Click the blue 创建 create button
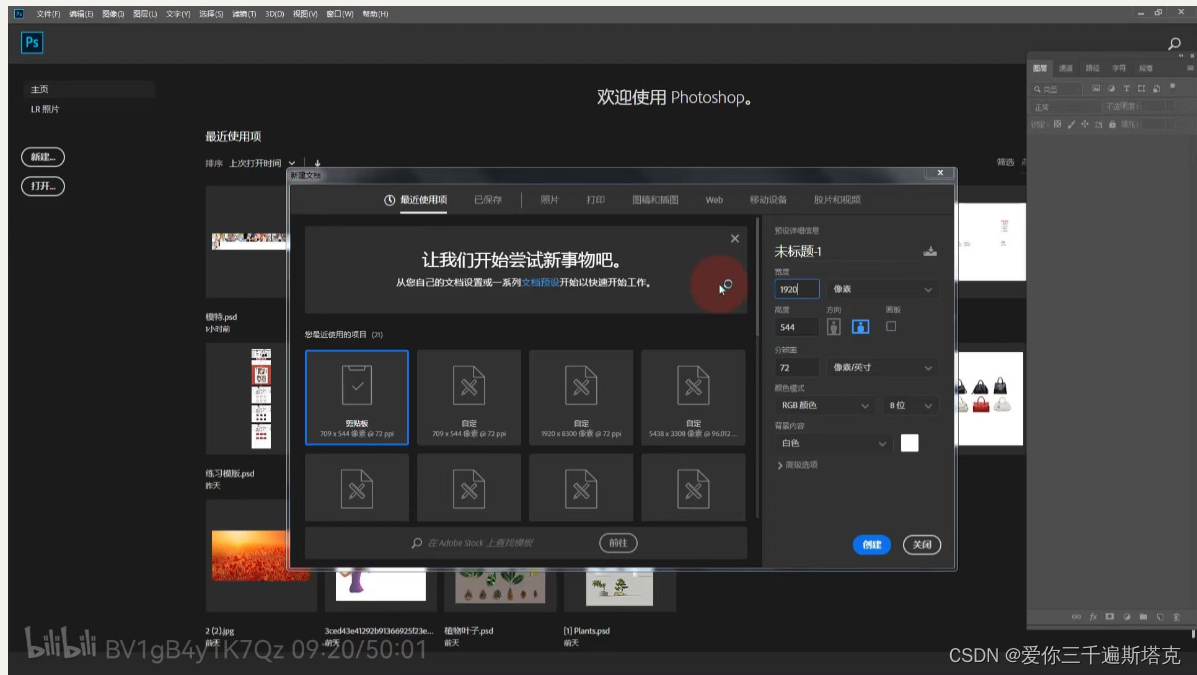Image resolution: width=1197 pixels, height=675 pixels. pyautogui.click(x=871, y=544)
